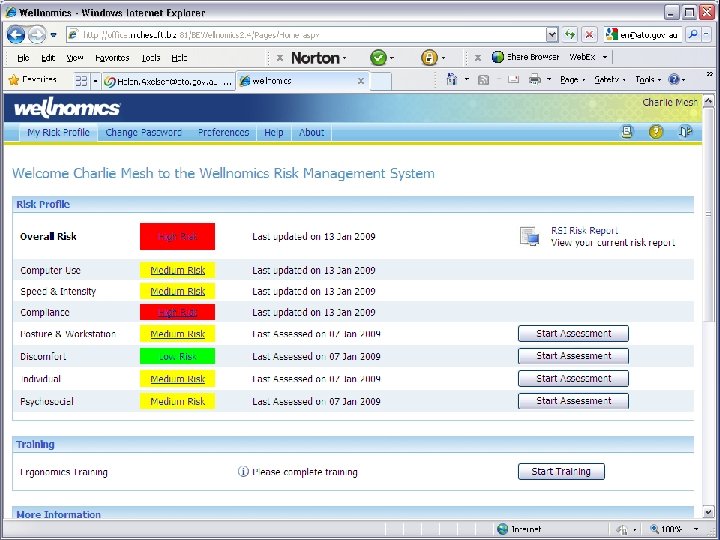Screen dimensions: 720x540
Task: Click the info icon beside Please complete training
Action: point(243,472)
